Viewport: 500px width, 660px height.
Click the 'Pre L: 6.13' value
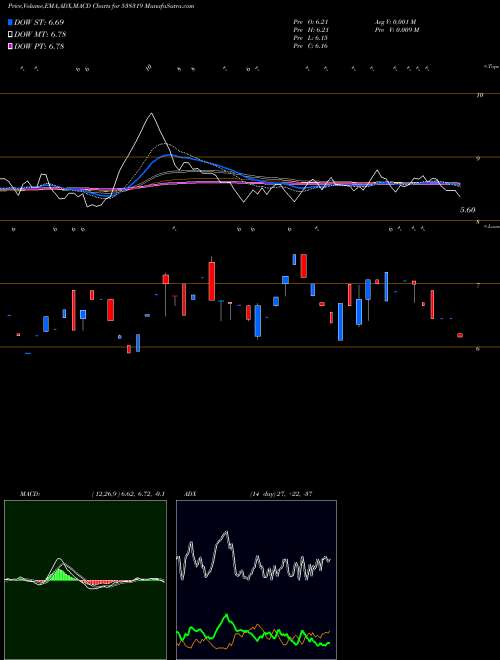pyautogui.click(x=311, y=38)
